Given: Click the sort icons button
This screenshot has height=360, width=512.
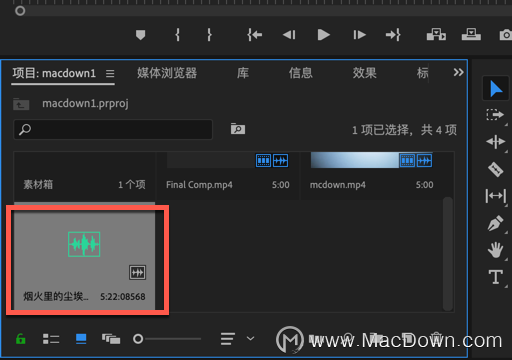Looking at the screenshot, I should (228, 339).
